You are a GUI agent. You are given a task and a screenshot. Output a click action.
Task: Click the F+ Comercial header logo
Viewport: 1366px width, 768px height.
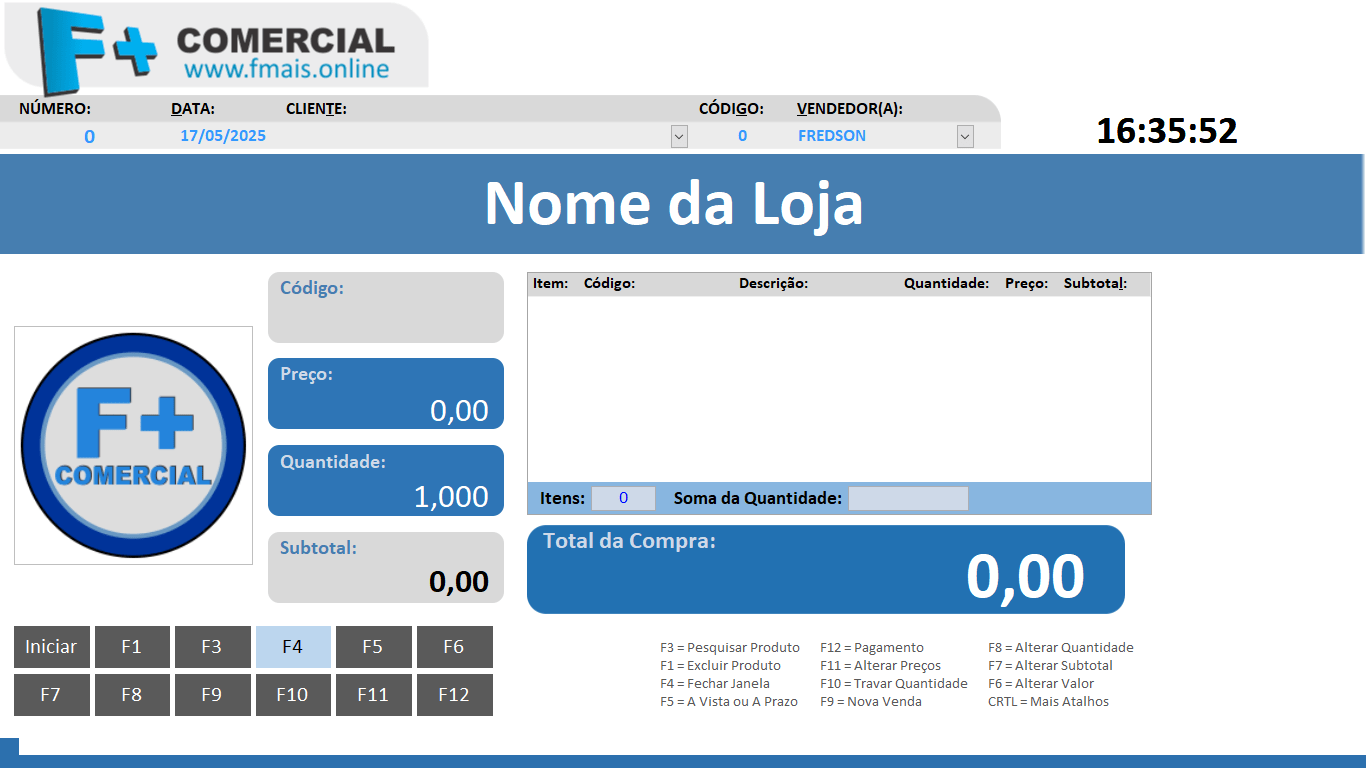coord(216,47)
